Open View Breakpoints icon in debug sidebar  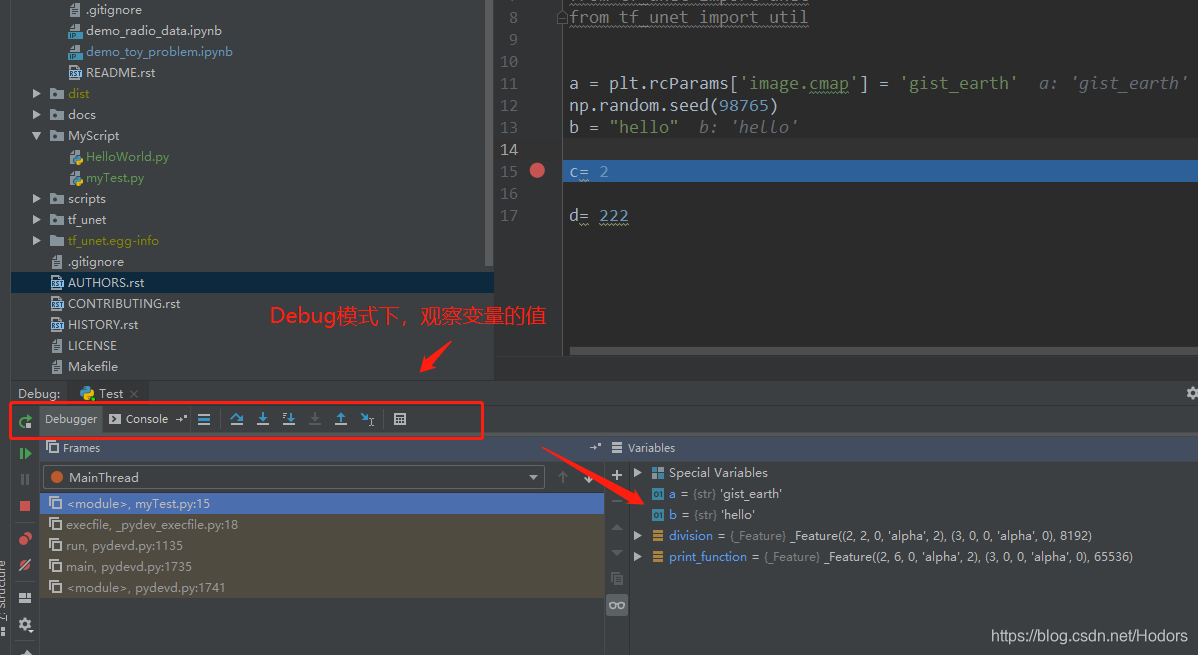point(25,539)
